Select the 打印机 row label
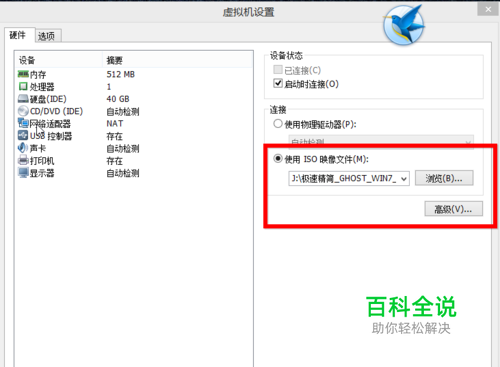This screenshot has width=500, height=367. [x=42, y=161]
